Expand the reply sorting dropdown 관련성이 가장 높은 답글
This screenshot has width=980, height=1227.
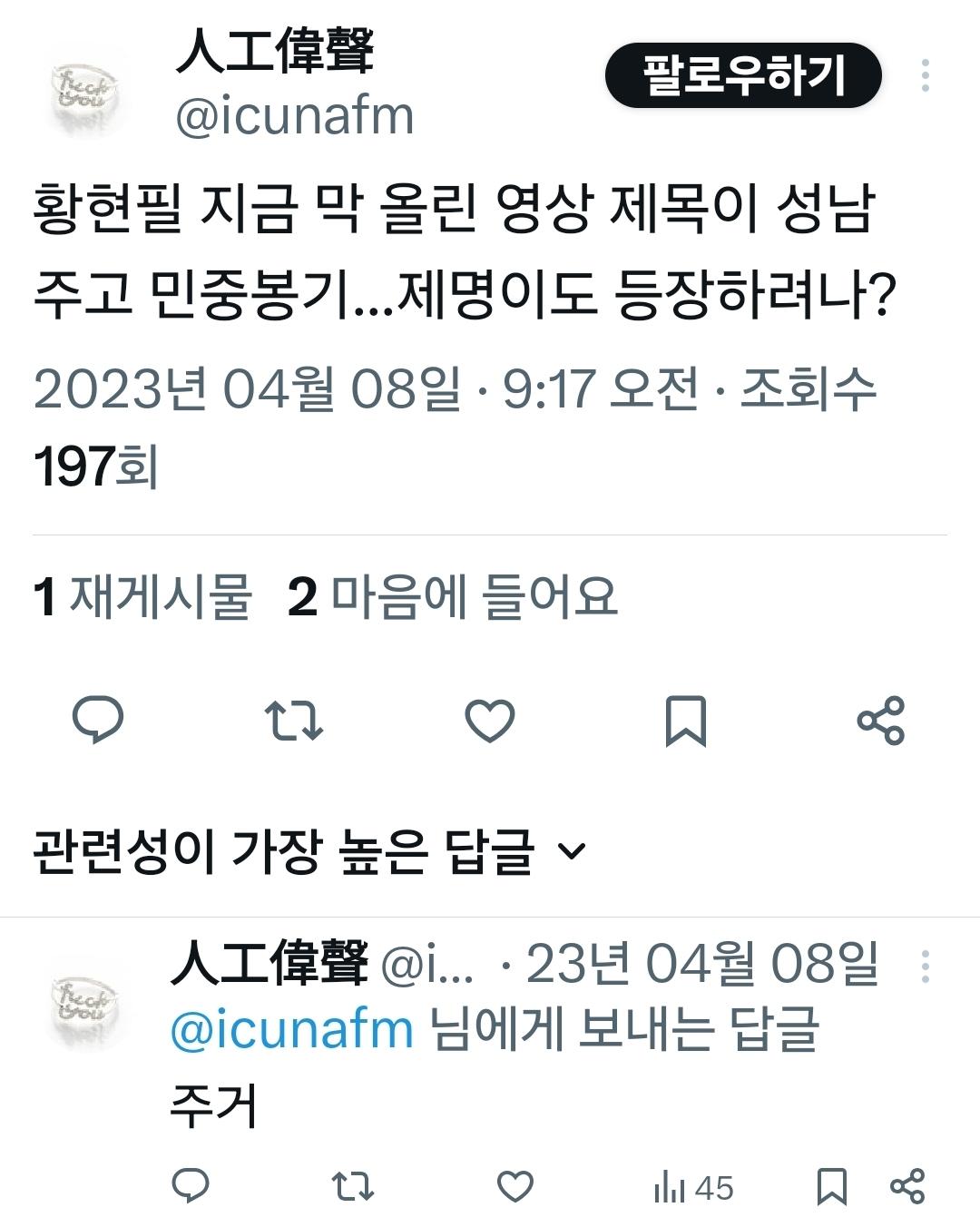(x=309, y=846)
